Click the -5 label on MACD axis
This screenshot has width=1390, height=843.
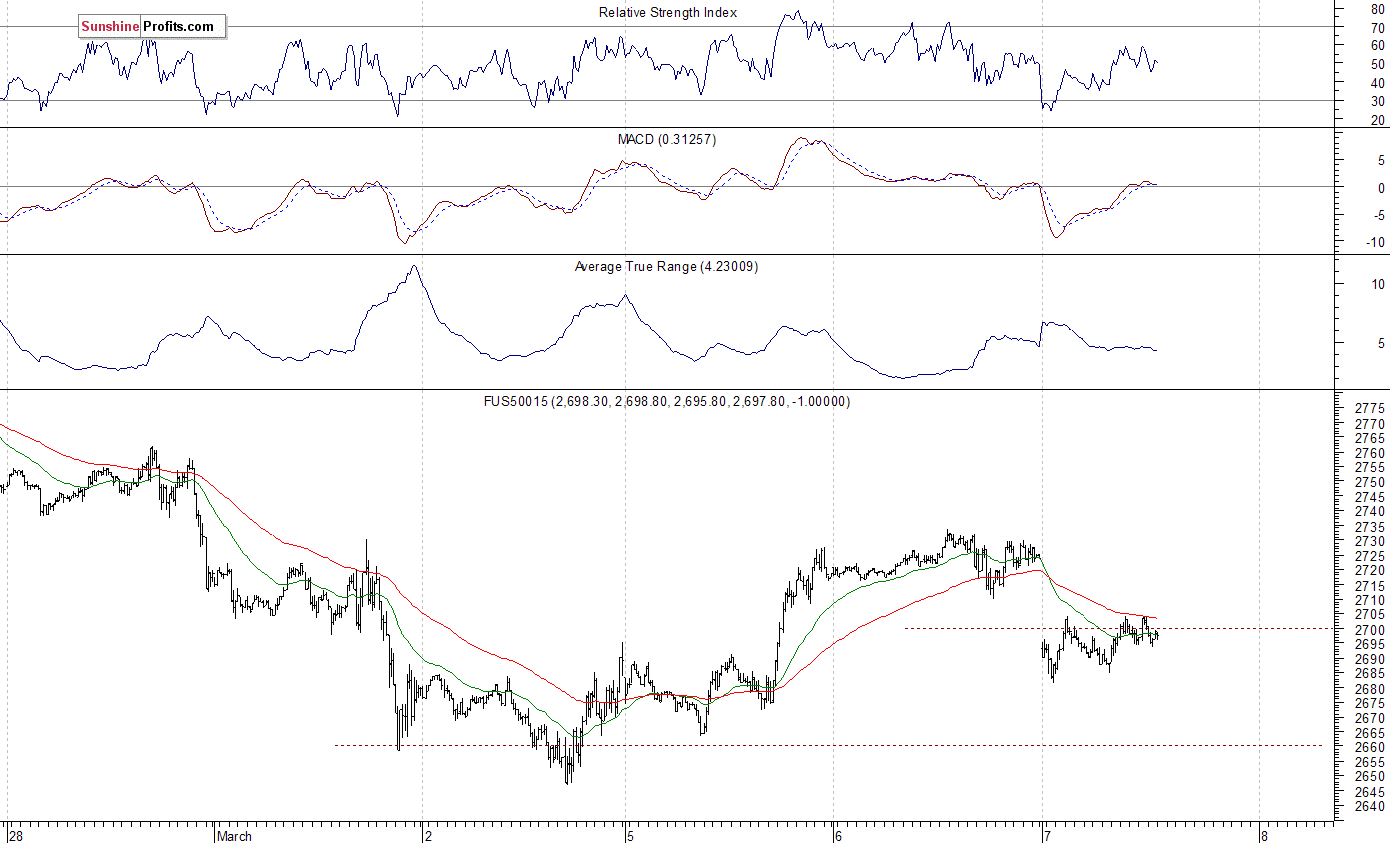(1379, 215)
